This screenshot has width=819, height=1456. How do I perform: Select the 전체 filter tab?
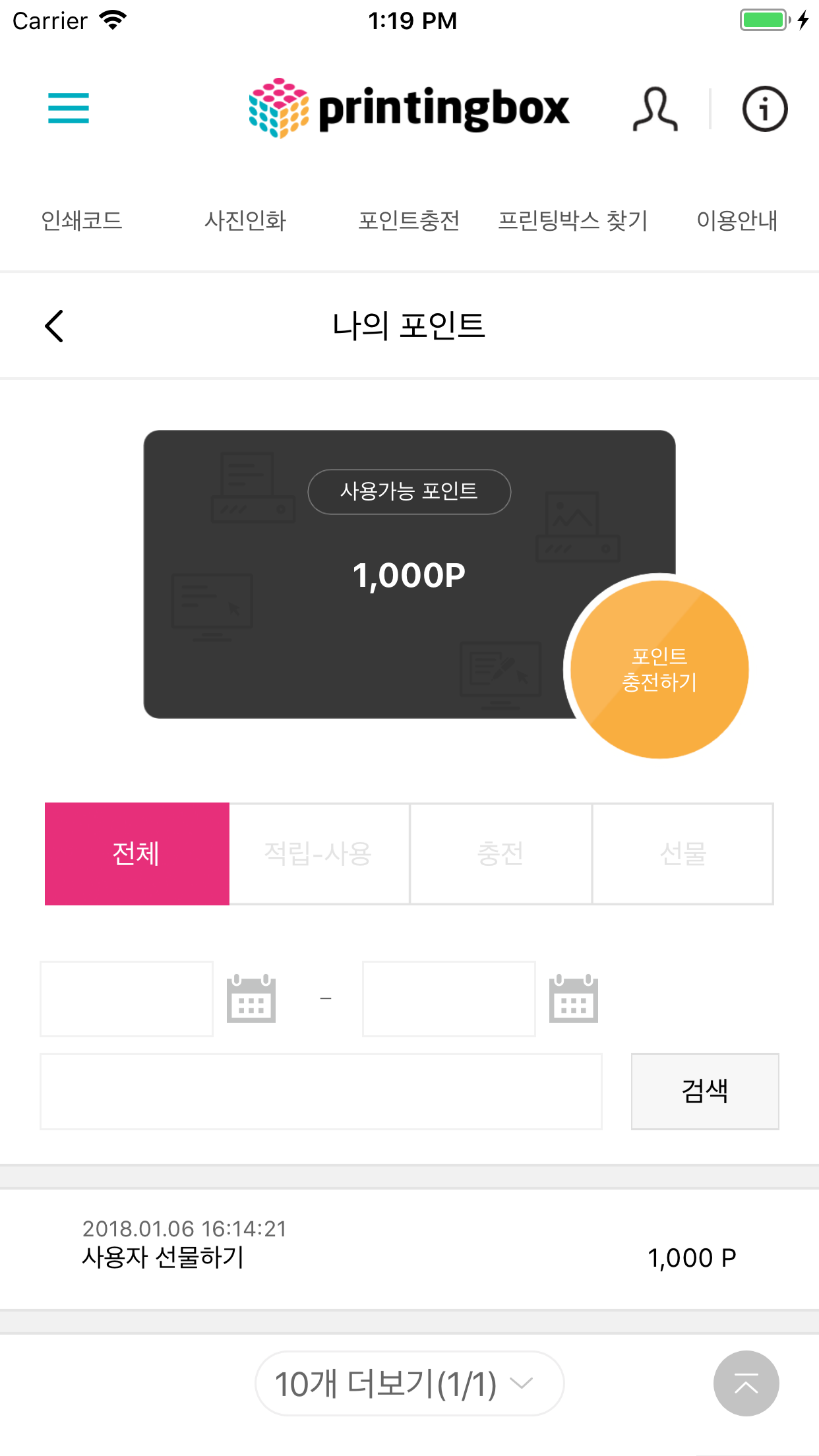tap(136, 854)
